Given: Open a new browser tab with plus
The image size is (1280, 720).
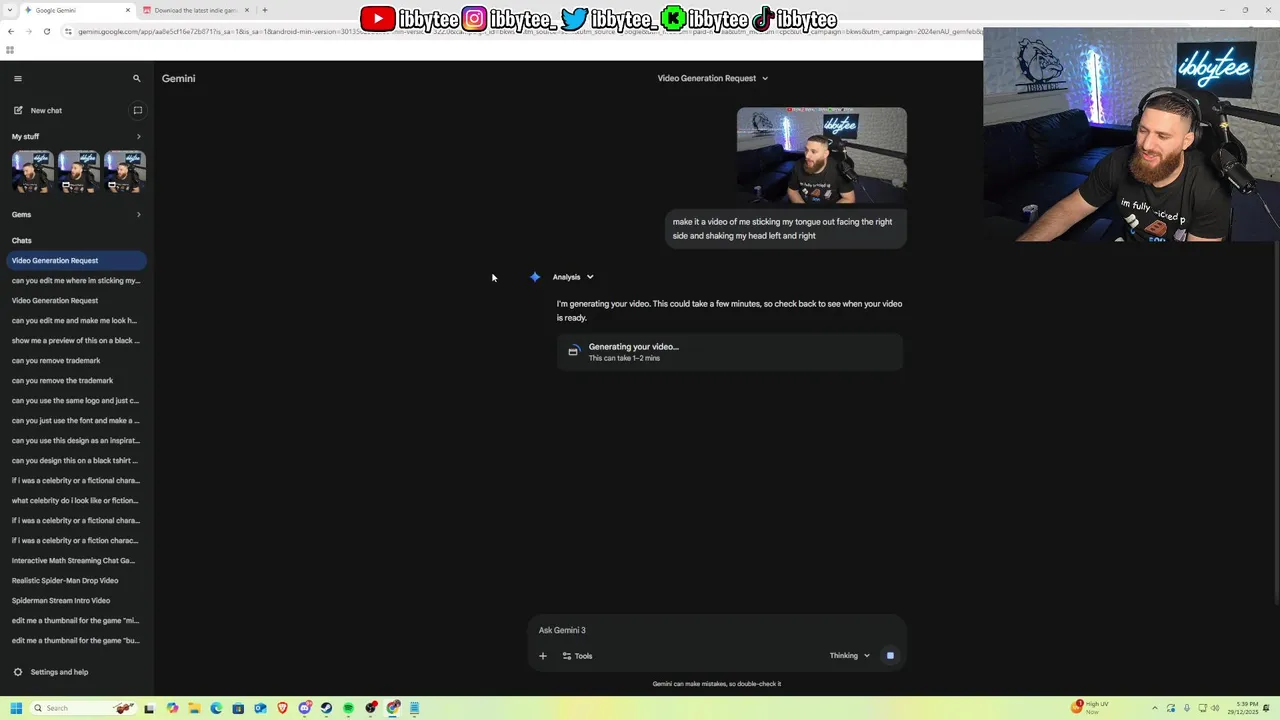Looking at the screenshot, I should point(264,10).
